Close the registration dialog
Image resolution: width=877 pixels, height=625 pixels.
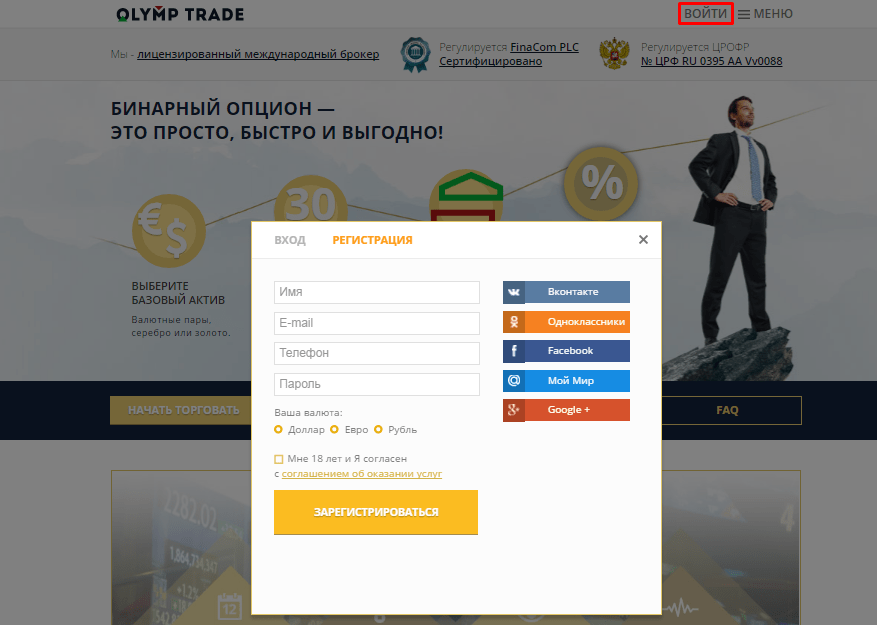pyautogui.click(x=643, y=239)
